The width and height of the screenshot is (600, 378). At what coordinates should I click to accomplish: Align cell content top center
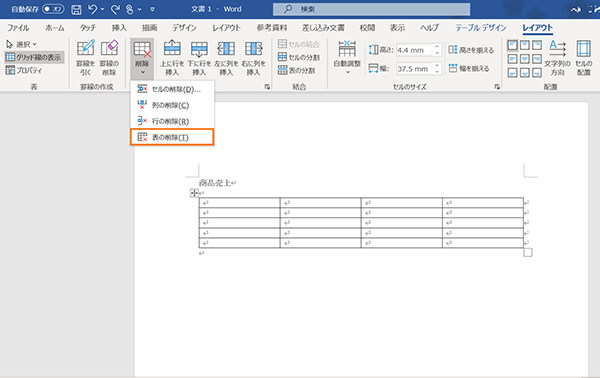click(525, 45)
